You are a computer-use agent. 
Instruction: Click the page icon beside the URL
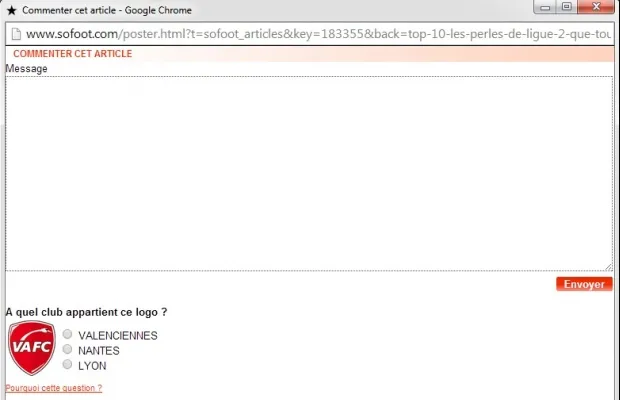(15, 33)
